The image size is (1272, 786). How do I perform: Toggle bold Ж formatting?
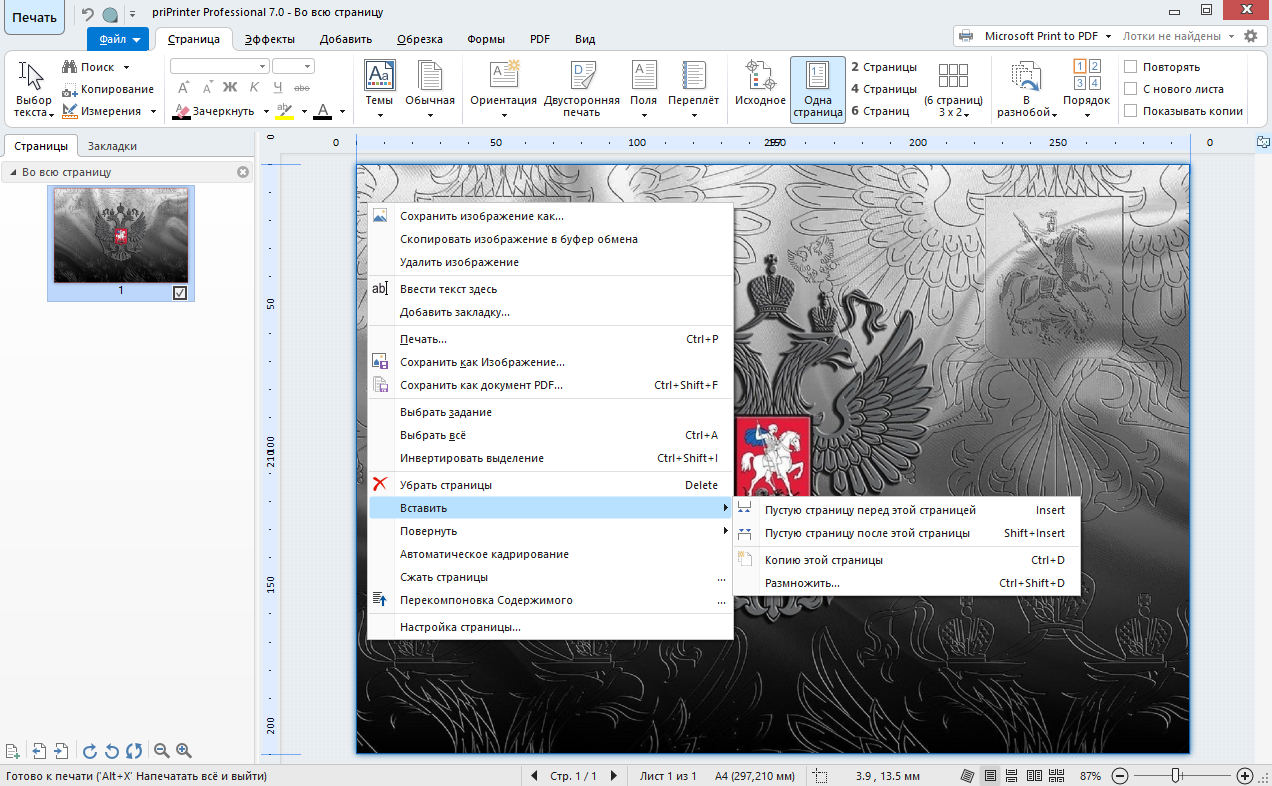pyautogui.click(x=229, y=88)
